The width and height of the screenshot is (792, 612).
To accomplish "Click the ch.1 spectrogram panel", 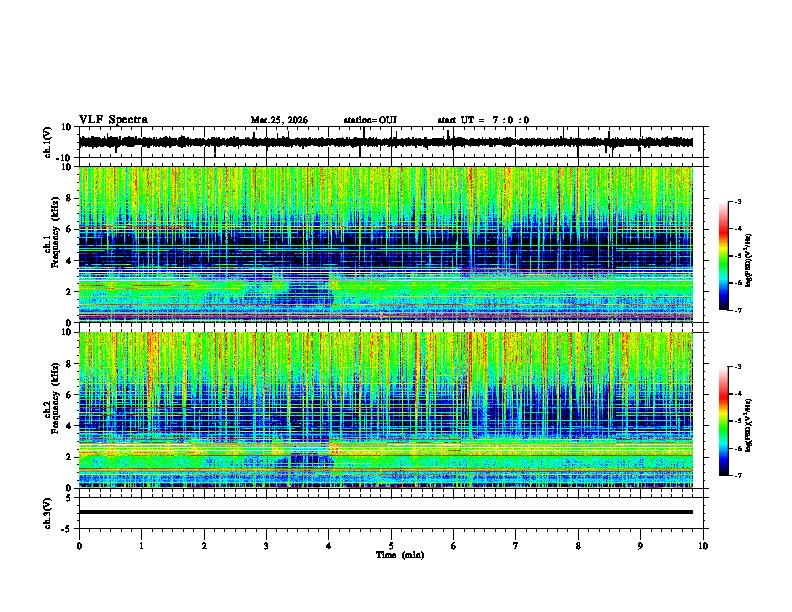I will click(x=386, y=244).
